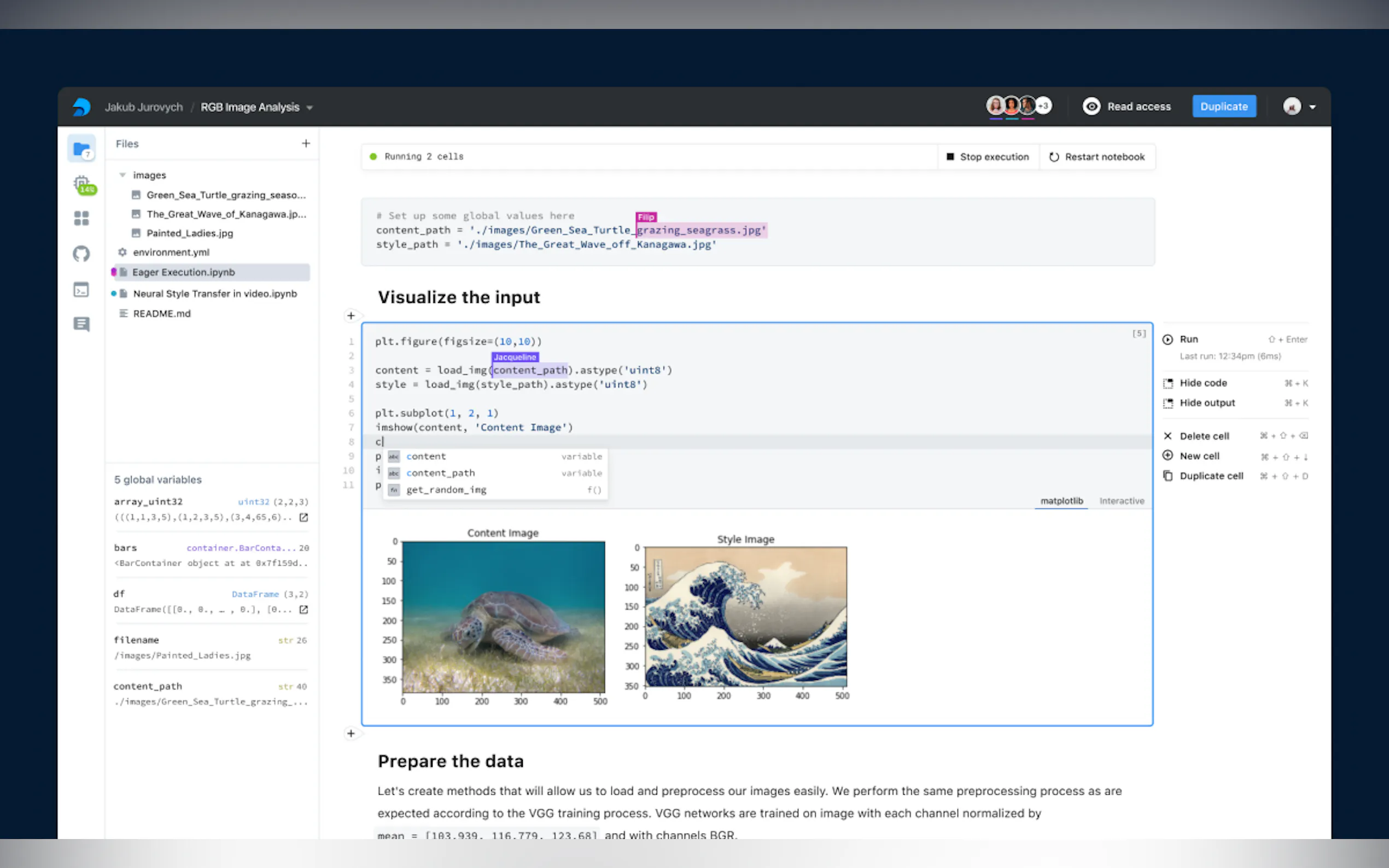Collapse the images folder tree
1389x868 pixels.
[x=122, y=175]
